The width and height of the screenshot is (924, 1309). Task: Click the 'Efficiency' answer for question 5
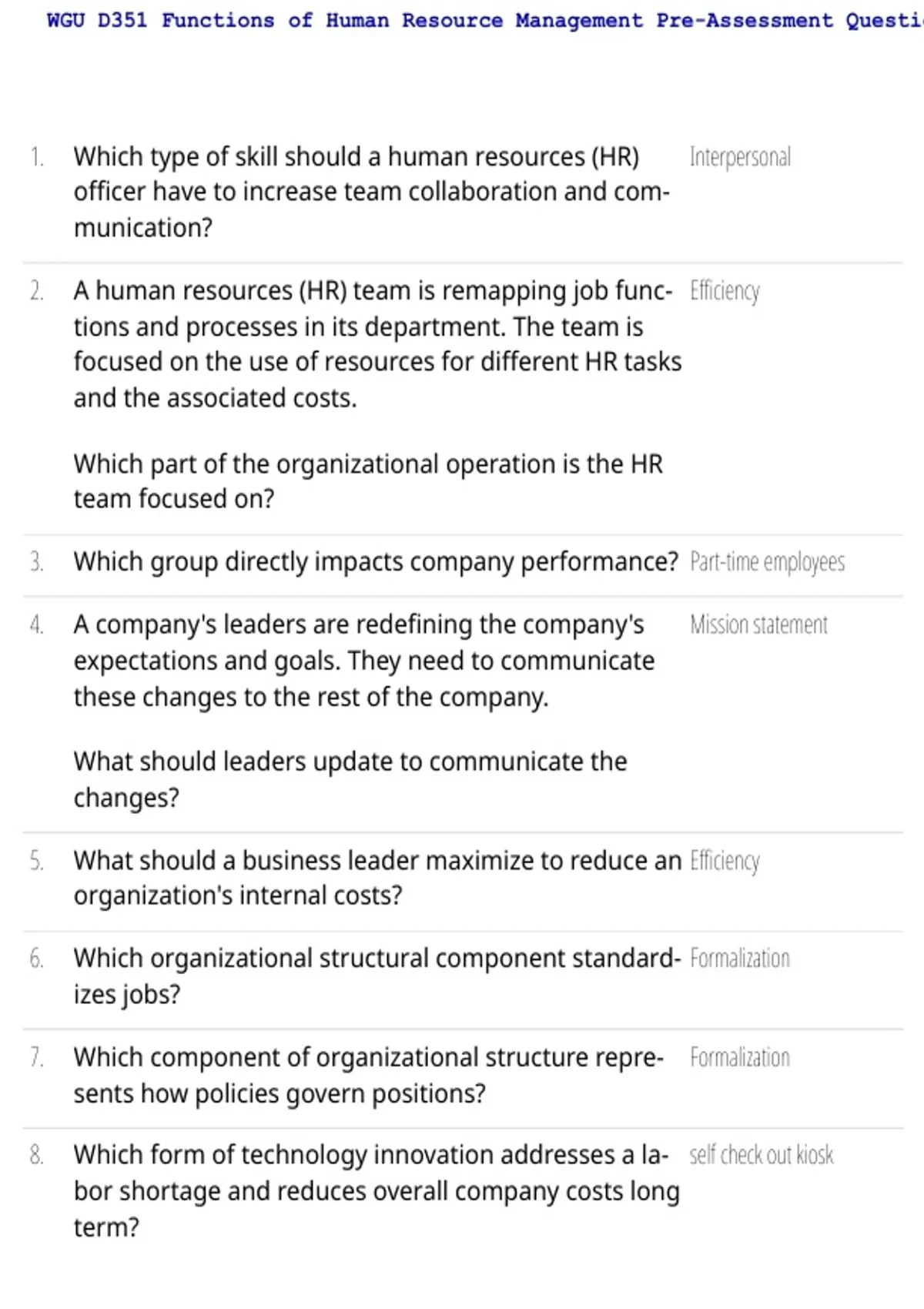(725, 861)
